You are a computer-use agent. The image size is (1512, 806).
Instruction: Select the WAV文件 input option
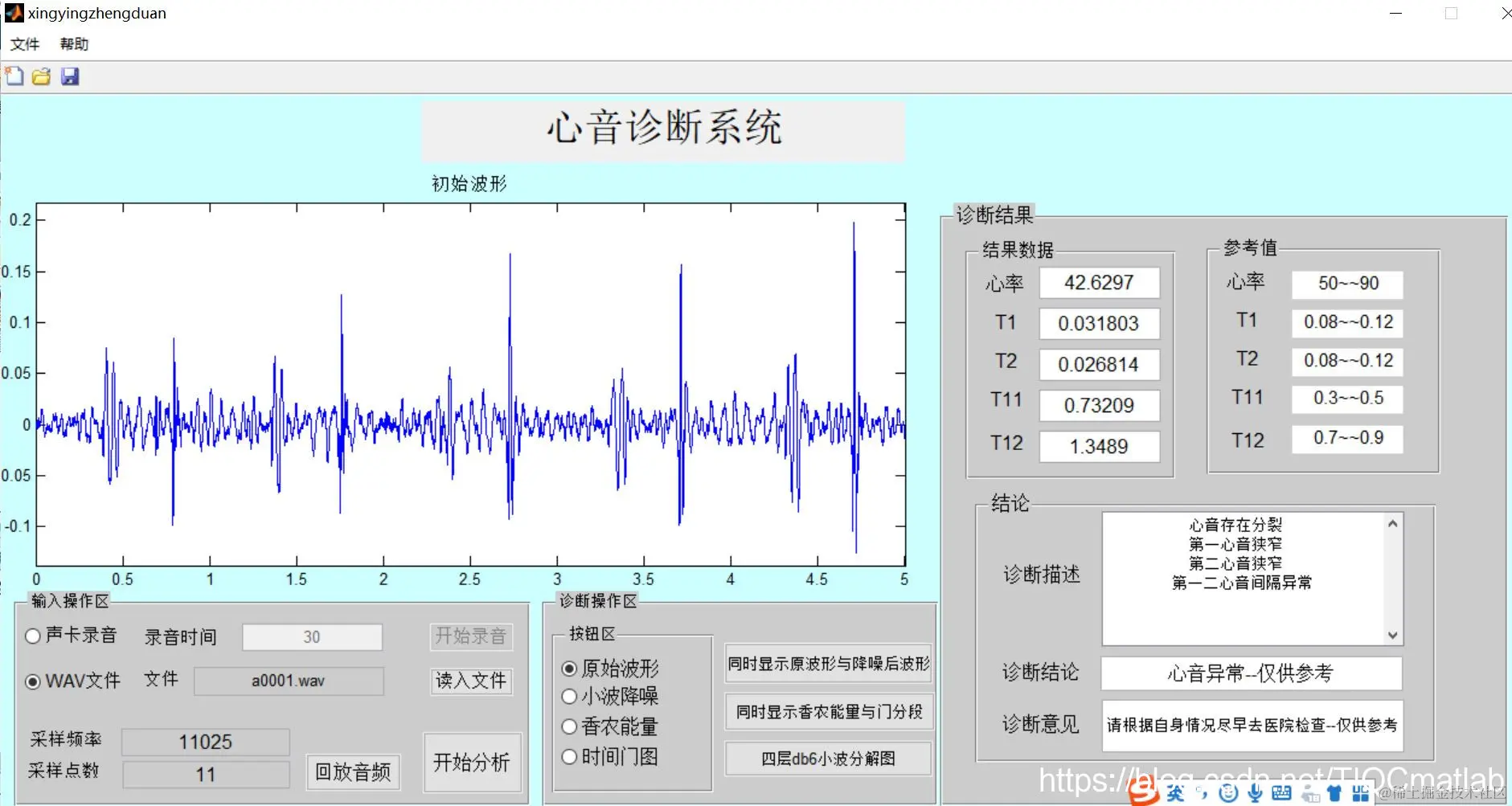[x=33, y=681]
